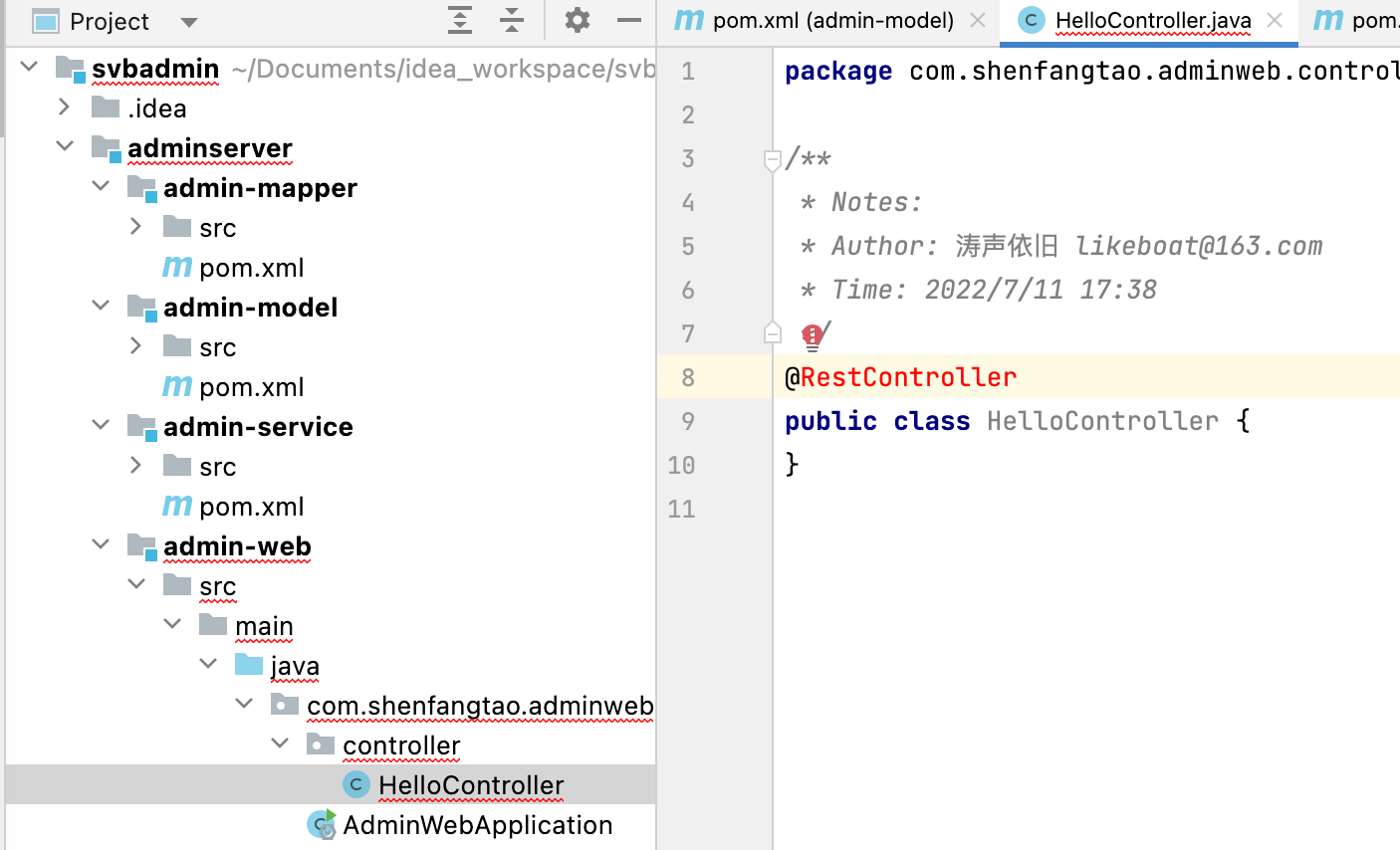Collapse the java source folder
Viewport: 1400px width, 850px height.
(x=209, y=664)
